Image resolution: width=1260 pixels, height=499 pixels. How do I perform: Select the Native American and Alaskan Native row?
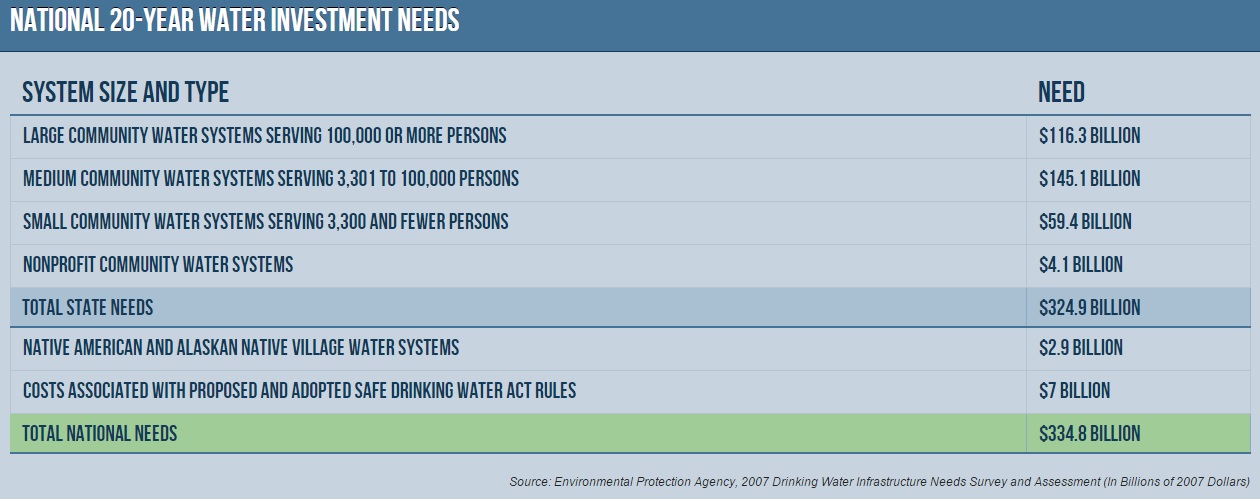[241, 348]
